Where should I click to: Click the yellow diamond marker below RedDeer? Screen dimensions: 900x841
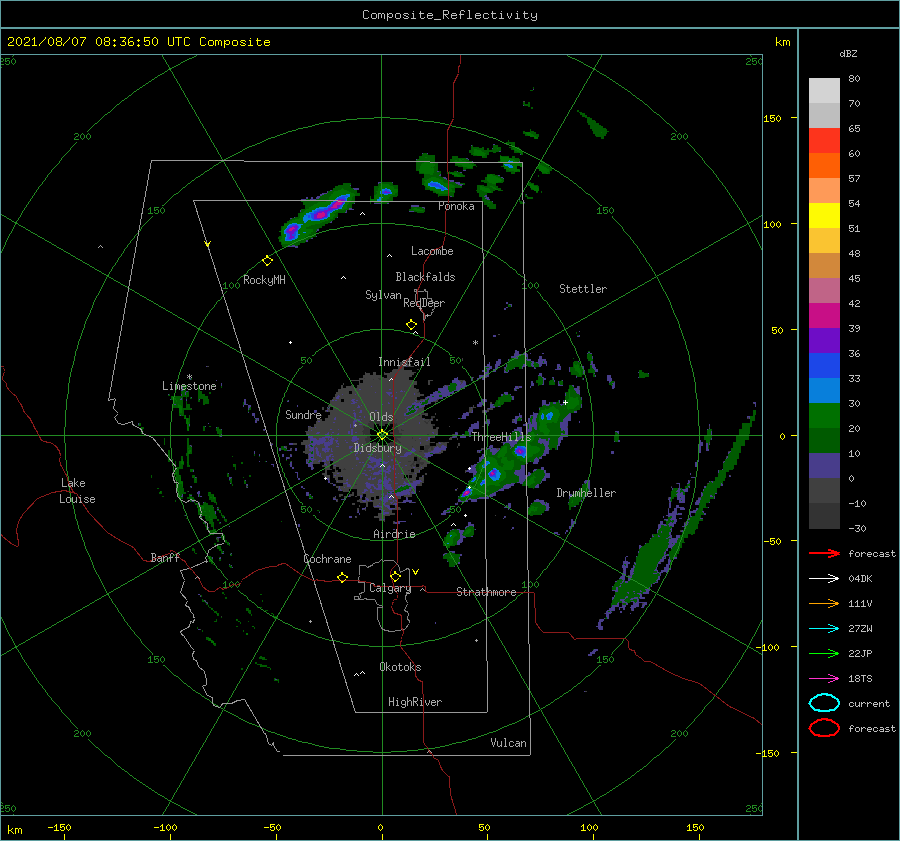(x=411, y=325)
